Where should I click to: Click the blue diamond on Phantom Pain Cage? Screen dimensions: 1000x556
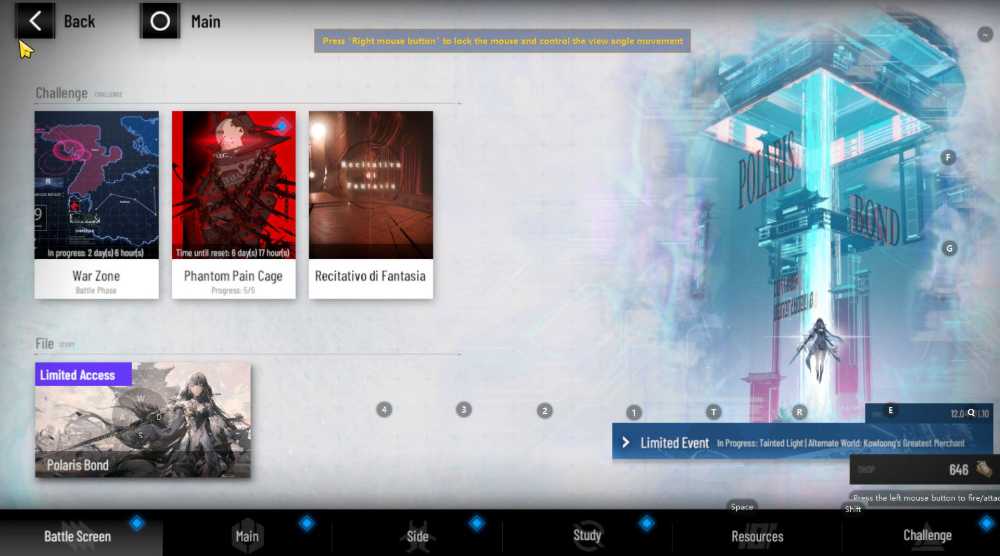(282, 126)
